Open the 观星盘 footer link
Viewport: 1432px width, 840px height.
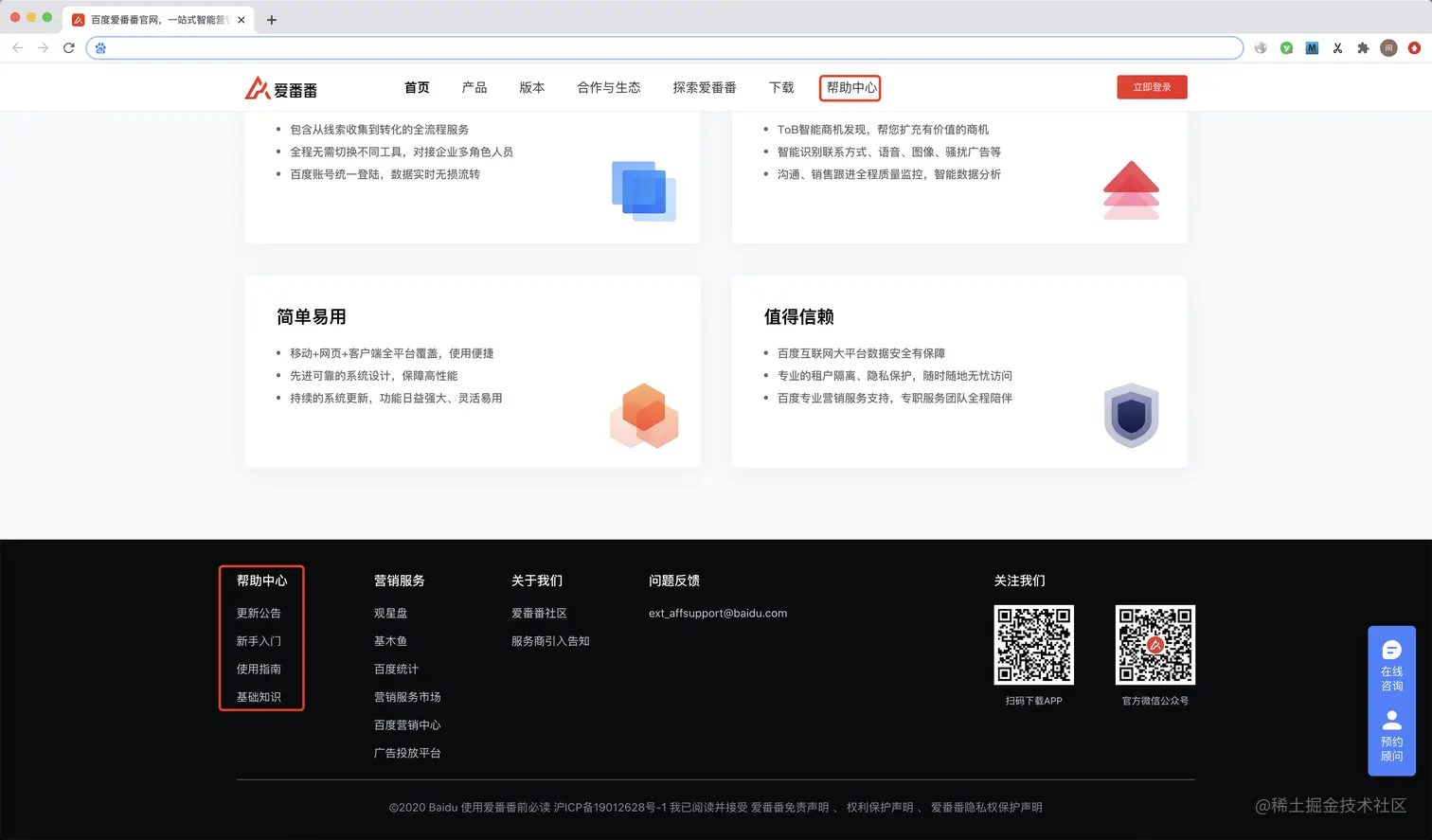pyautogui.click(x=390, y=614)
